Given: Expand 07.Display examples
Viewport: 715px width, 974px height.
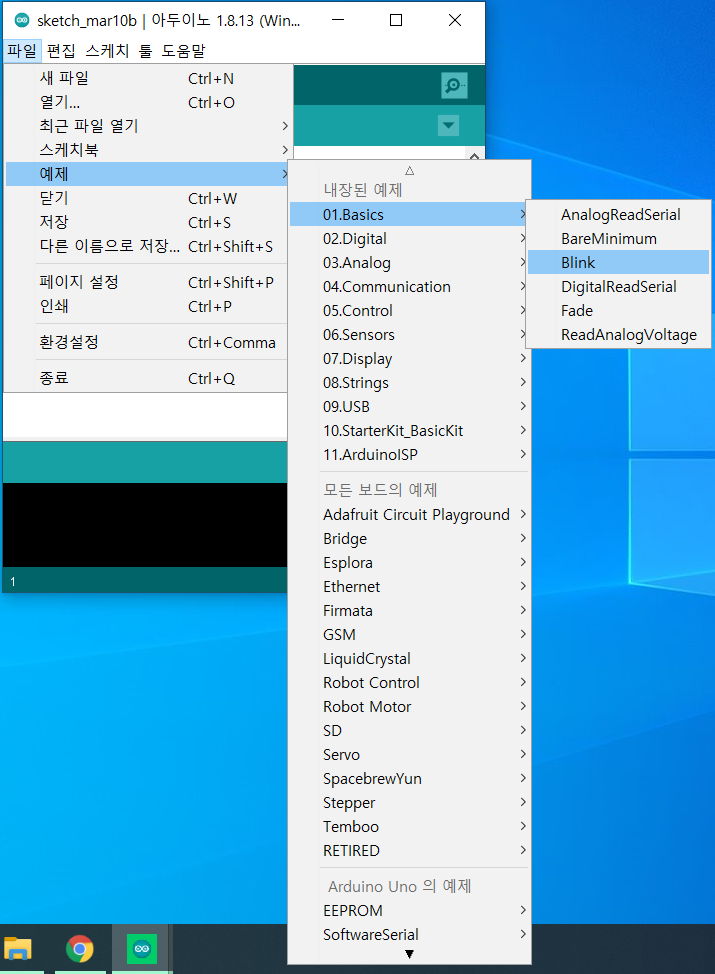Looking at the screenshot, I should pyautogui.click(x=409, y=358).
